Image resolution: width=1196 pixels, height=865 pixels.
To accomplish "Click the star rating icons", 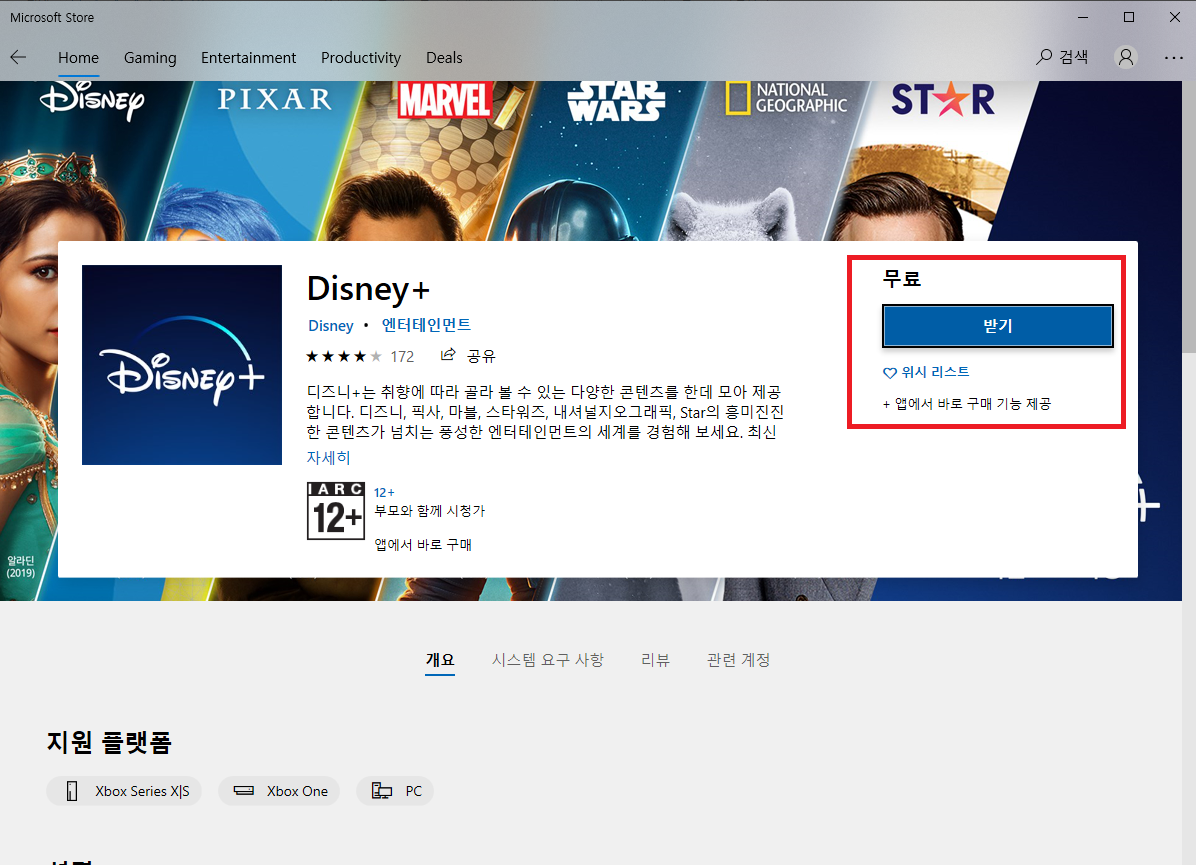I will click(x=344, y=356).
